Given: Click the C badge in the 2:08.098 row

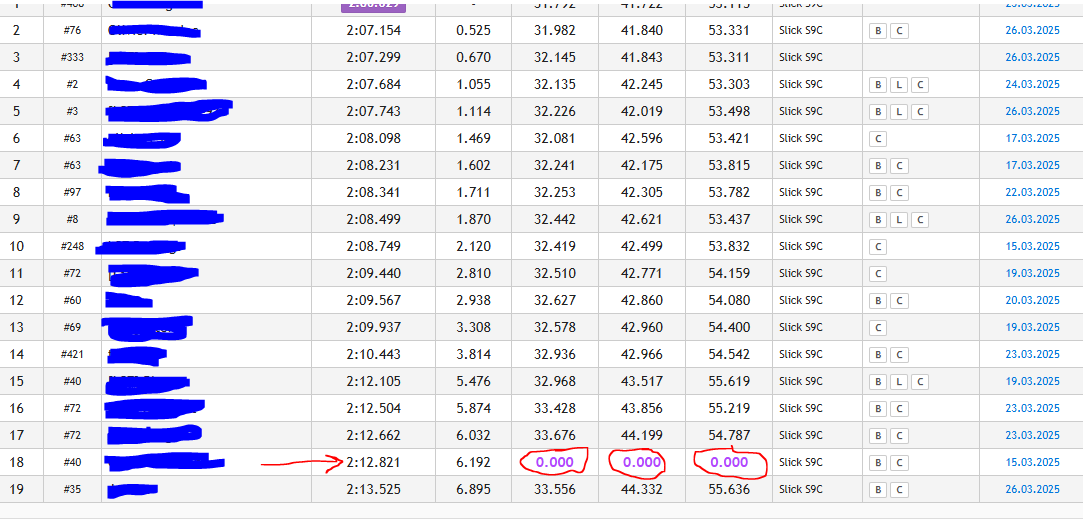Looking at the screenshot, I should coord(878,139).
